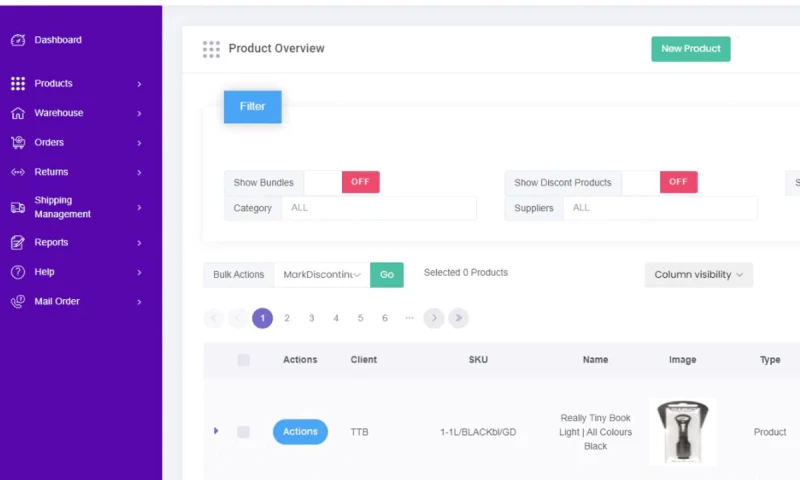
Task: Click the Type column header
Action: [x=770, y=360]
